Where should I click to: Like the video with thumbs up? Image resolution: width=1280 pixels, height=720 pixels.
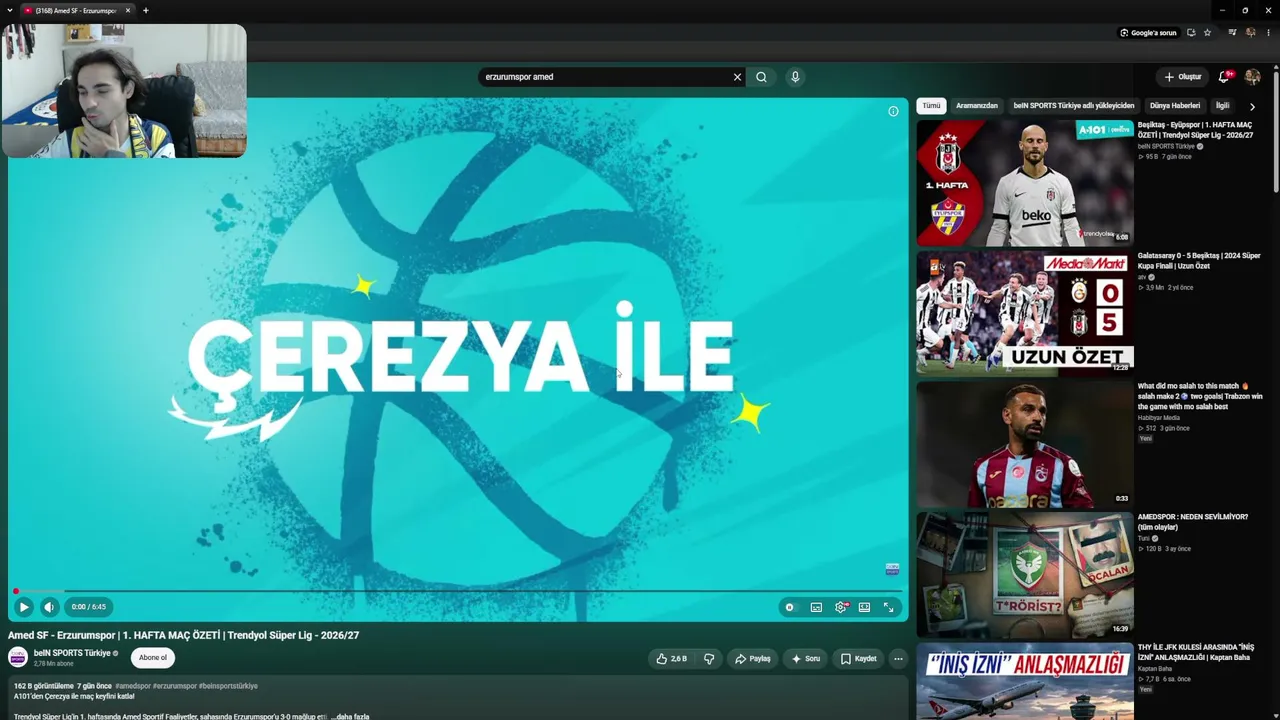(x=672, y=659)
